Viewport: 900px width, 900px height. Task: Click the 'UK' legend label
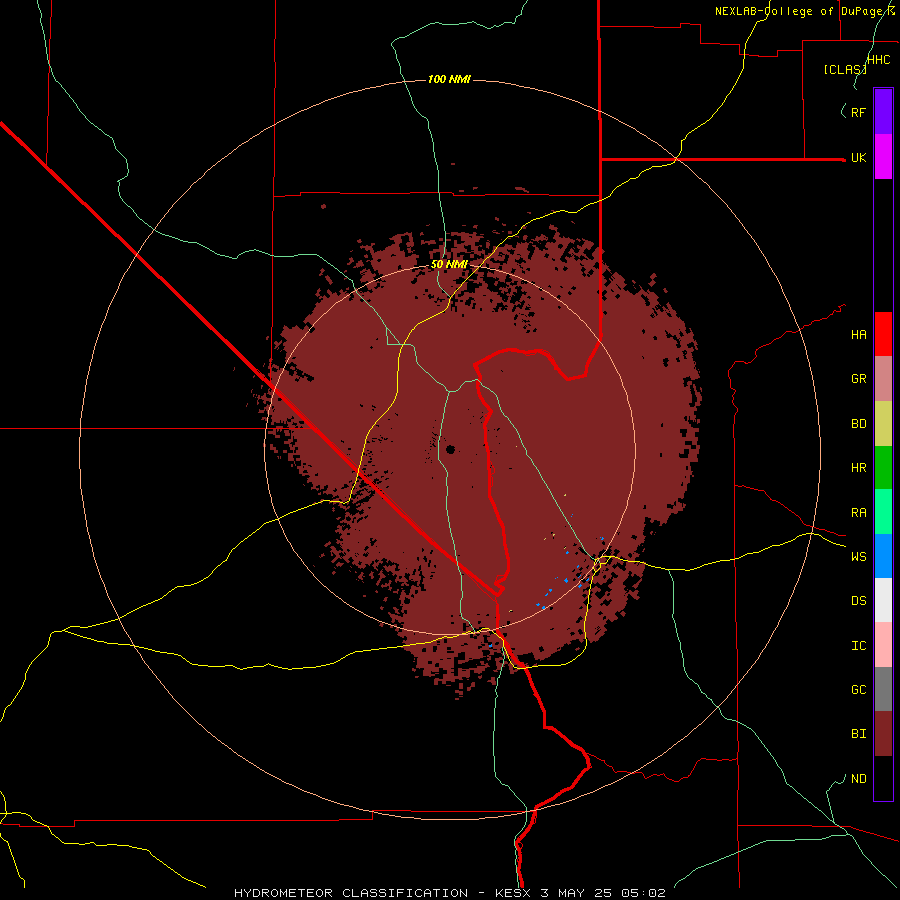[x=858, y=158]
